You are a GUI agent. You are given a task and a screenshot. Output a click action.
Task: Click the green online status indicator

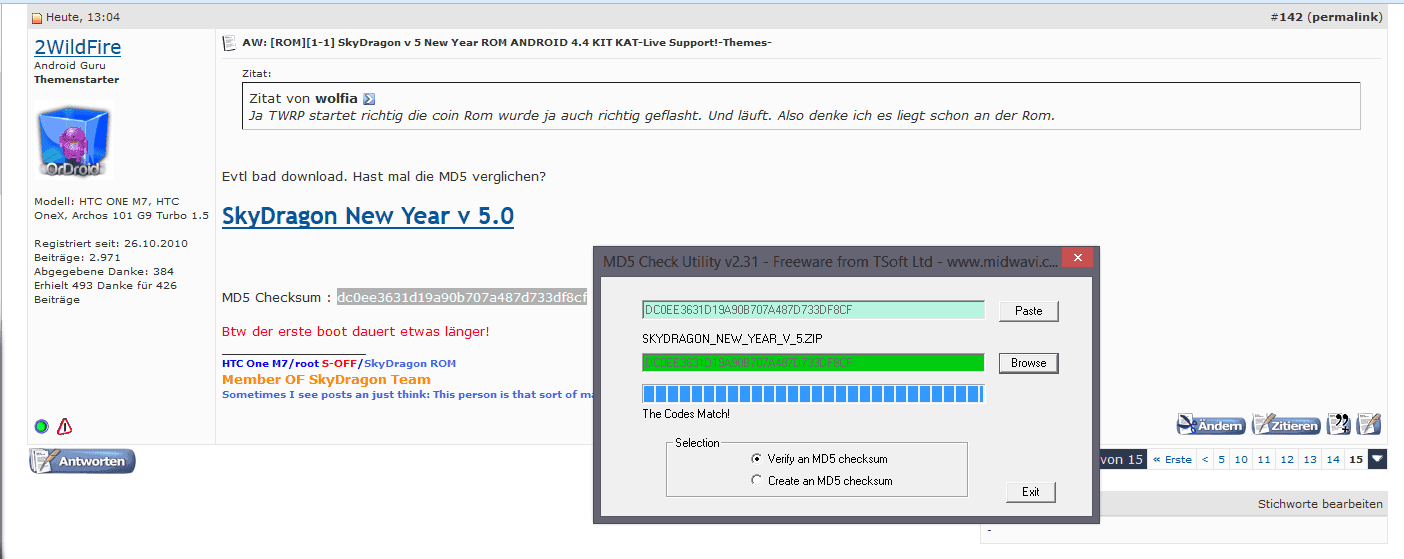click(x=41, y=427)
